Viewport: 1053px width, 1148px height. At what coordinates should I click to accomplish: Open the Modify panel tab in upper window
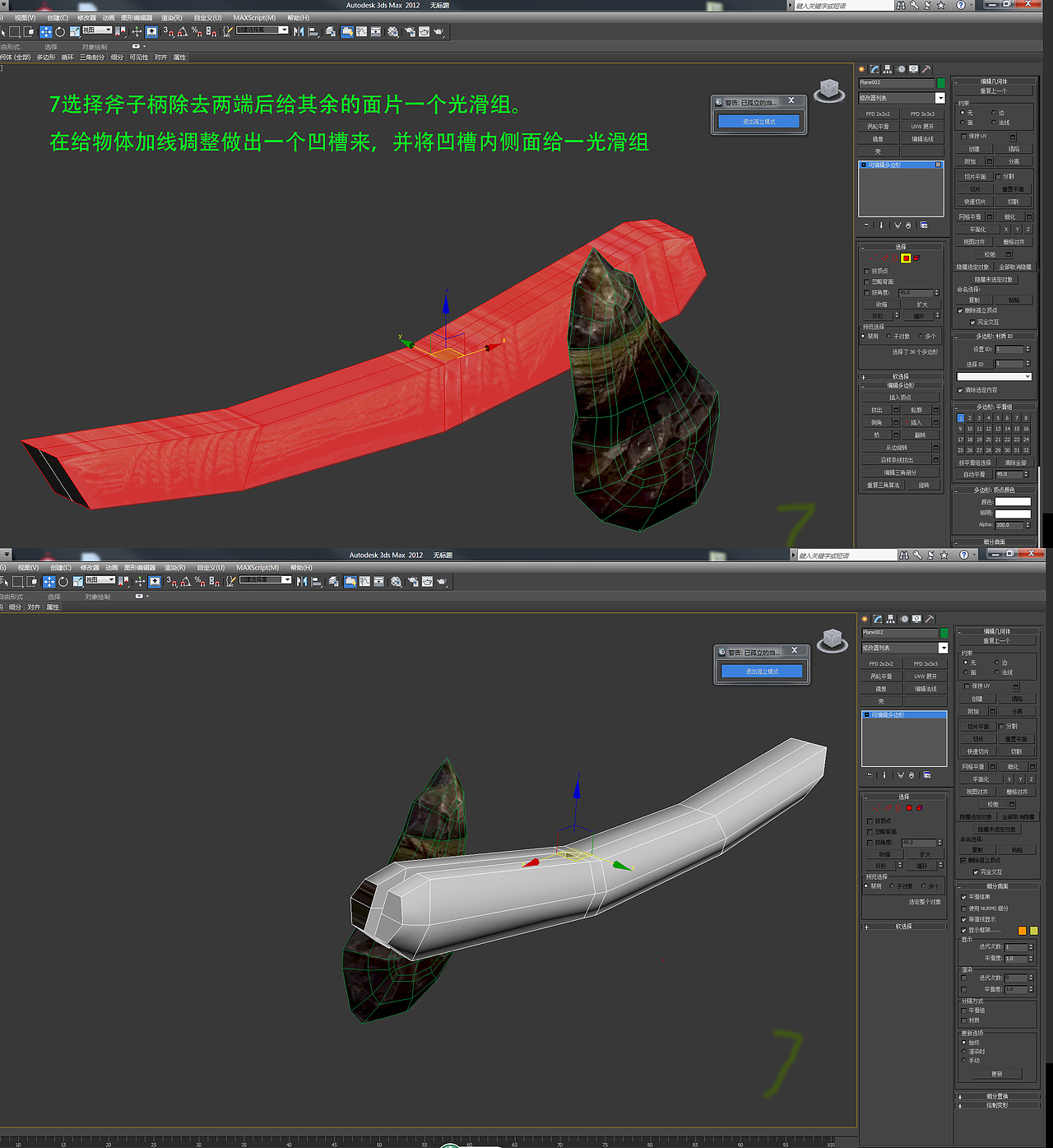click(x=874, y=69)
